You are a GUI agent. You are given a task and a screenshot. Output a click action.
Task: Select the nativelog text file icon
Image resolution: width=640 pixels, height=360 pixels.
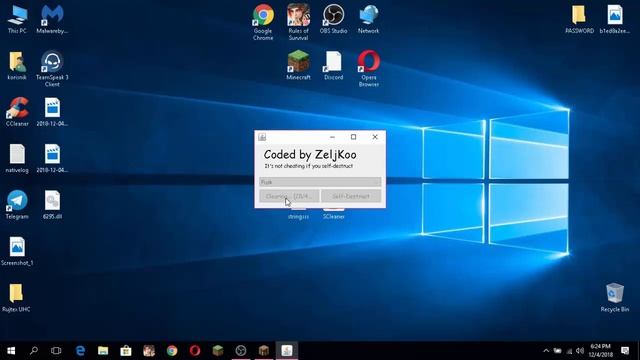coord(17,158)
